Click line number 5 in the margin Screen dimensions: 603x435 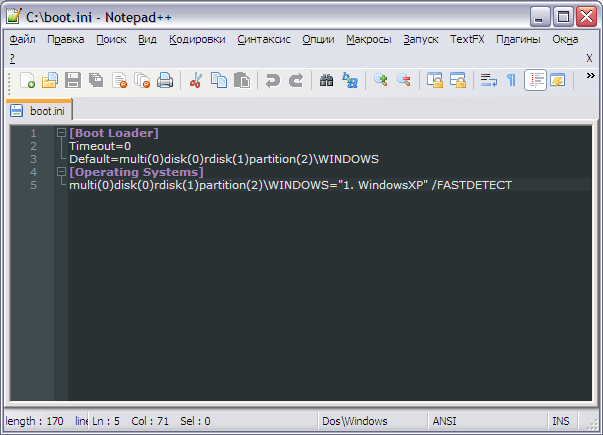[x=33, y=185]
